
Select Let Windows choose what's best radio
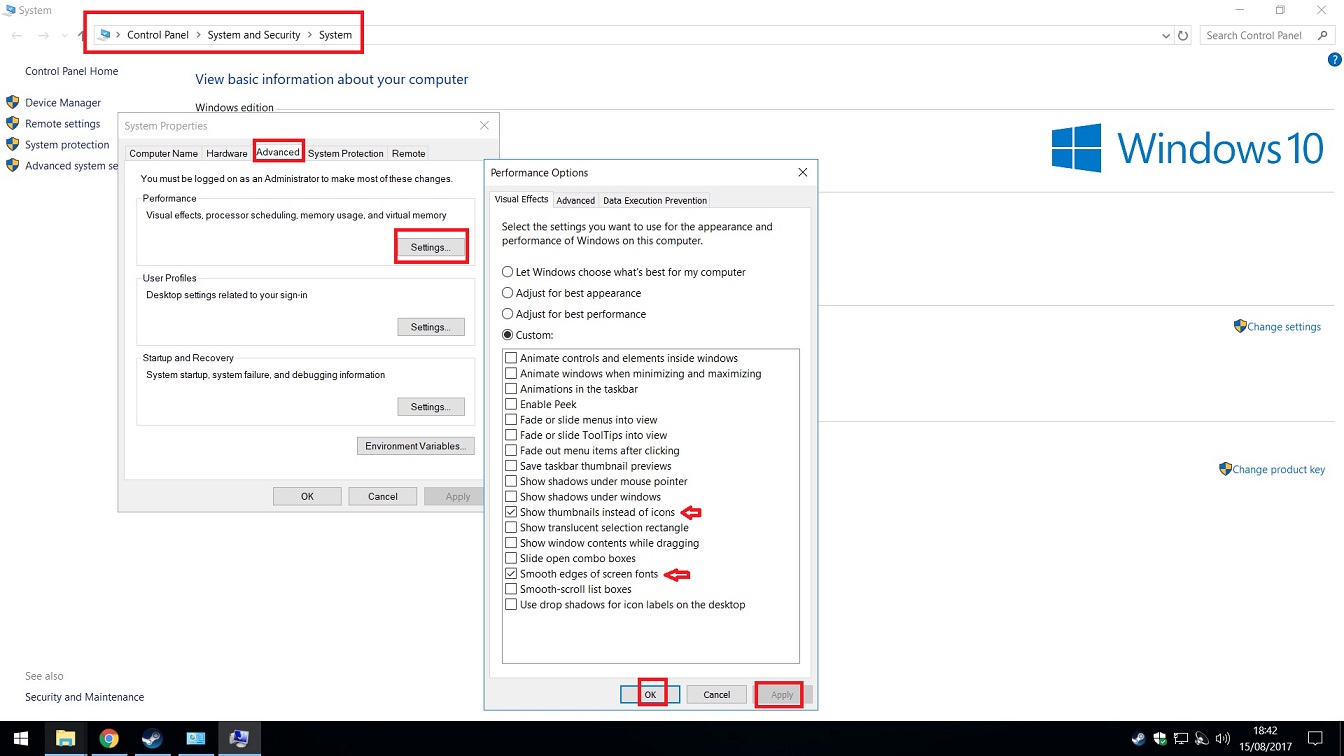tap(508, 272)
